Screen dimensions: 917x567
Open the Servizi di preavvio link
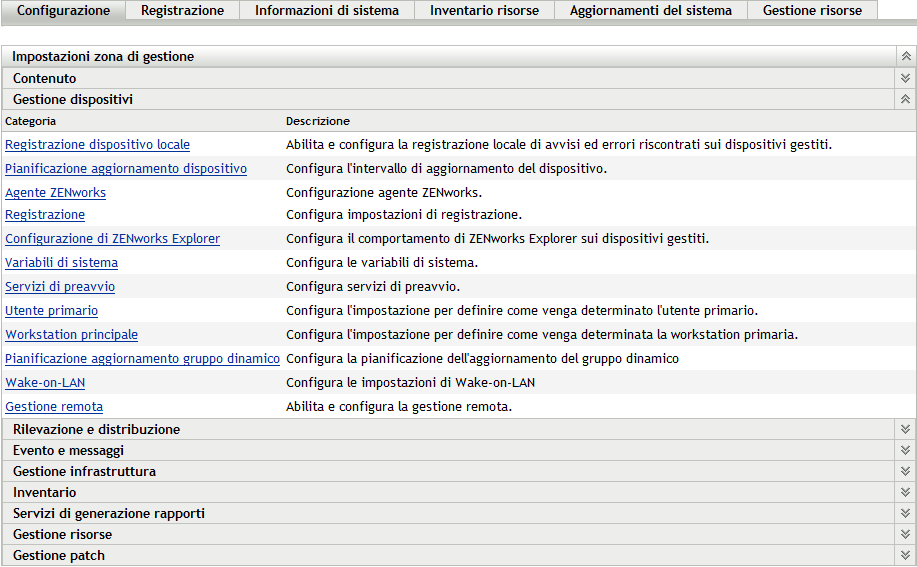tap(60, 286)
